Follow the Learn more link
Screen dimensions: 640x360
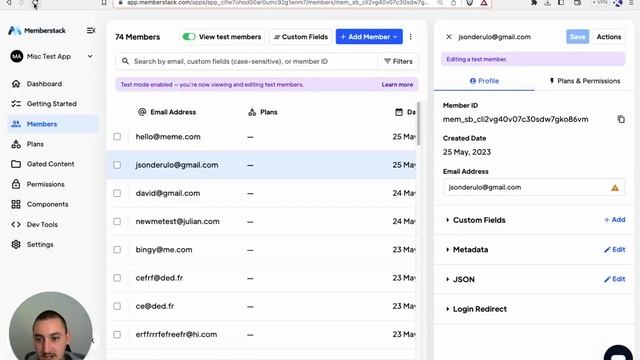[x=397, y=84]
